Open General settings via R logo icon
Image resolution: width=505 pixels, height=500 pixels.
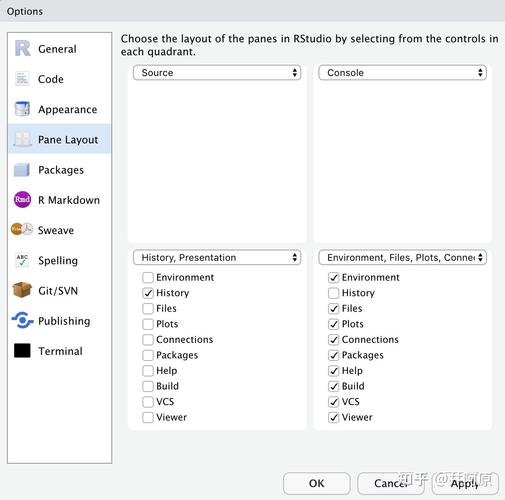pos(22,49)
